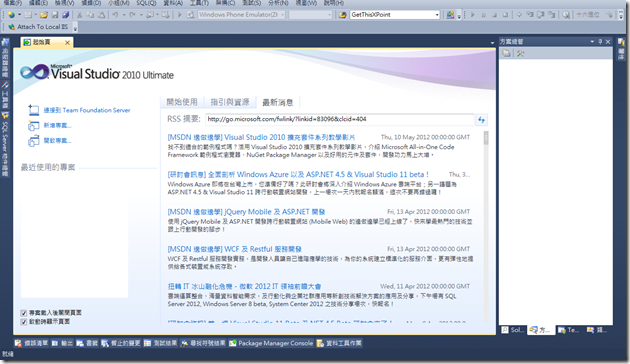
Task: Expand the GetThisXPoint find combo box dropdown
Action: pos(437,15)
